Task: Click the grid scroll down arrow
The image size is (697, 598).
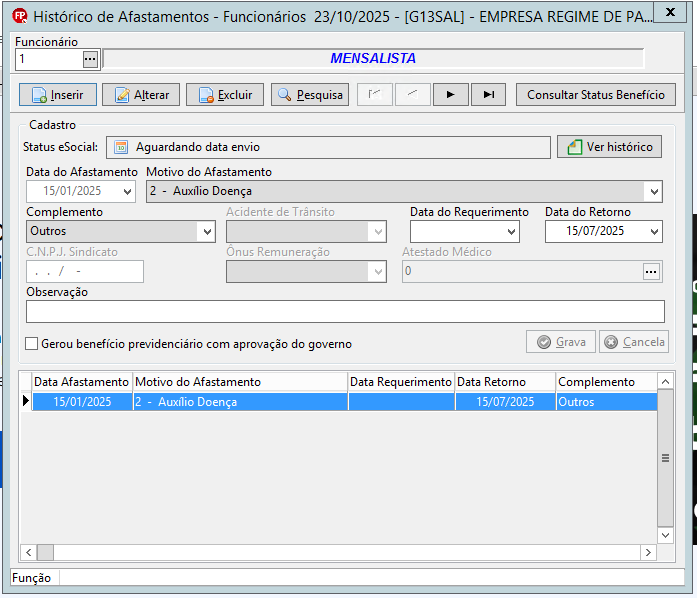Action: click(665, 535)
